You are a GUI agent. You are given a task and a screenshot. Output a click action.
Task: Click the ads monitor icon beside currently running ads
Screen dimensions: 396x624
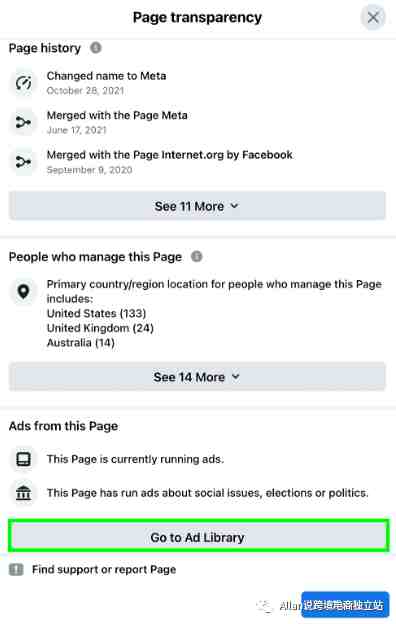(x=23, y=459)
